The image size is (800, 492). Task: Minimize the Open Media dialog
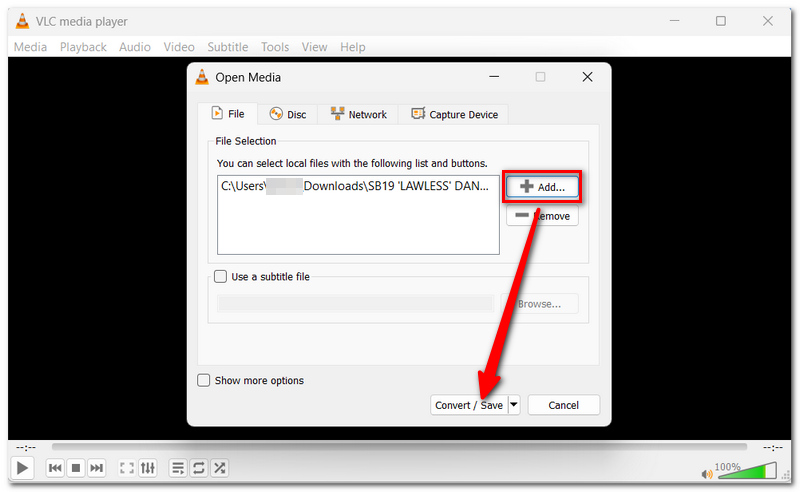[x=494, y=77]
